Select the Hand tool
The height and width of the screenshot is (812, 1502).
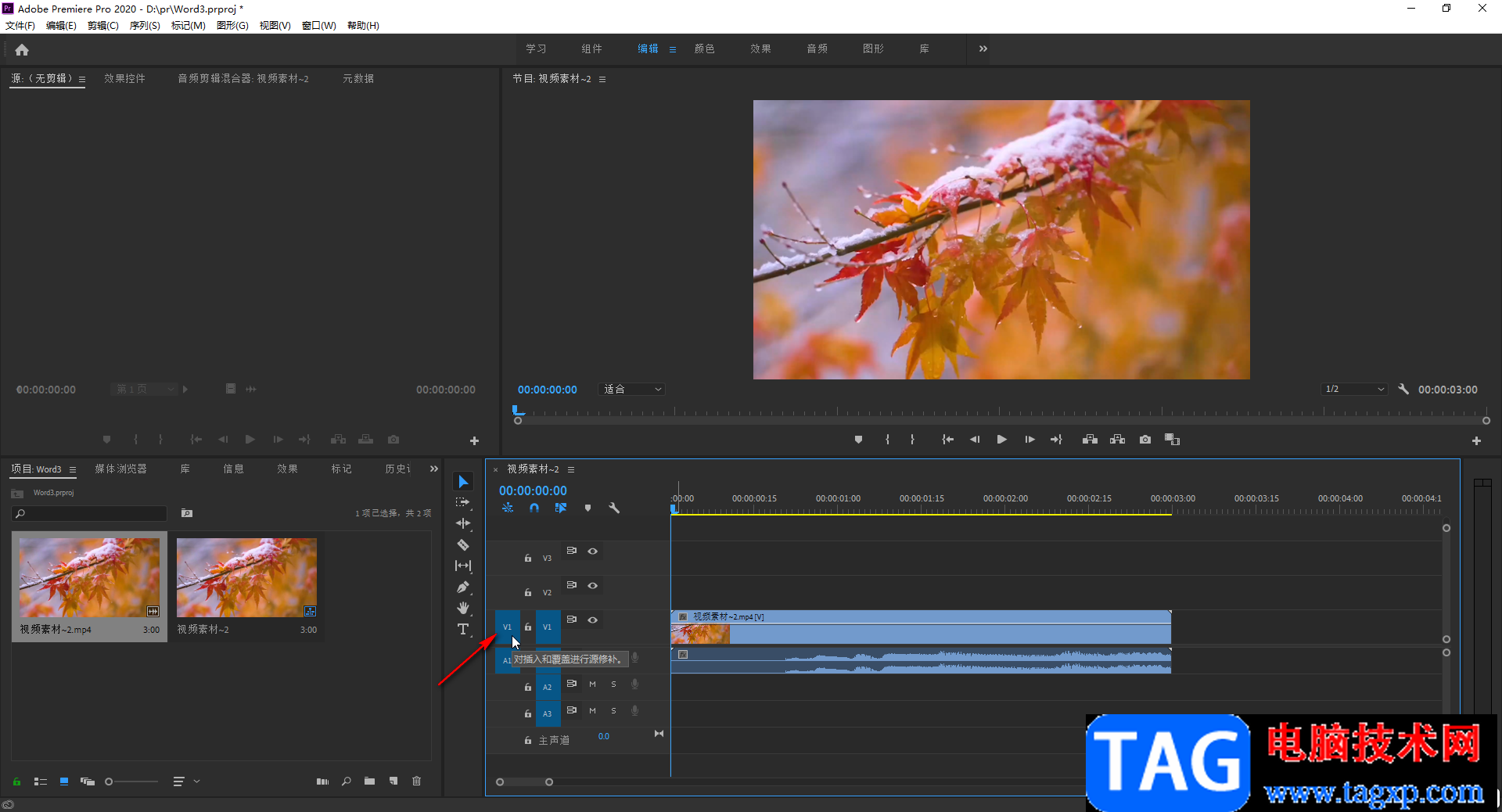463,608
